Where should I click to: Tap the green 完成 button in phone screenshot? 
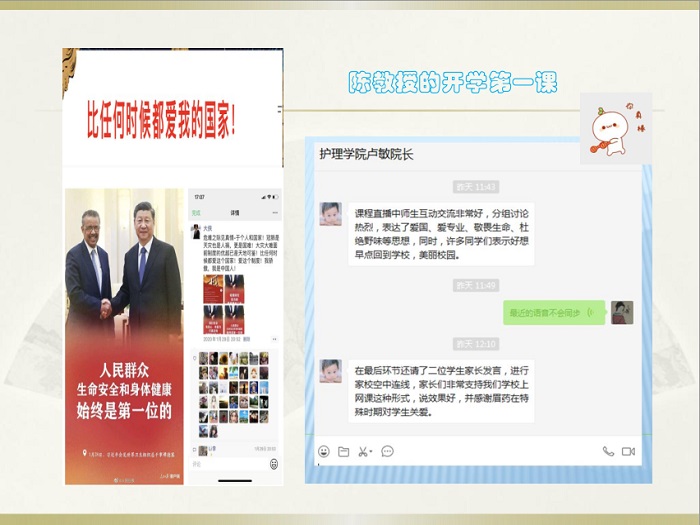pyautogui.click(x=196, y=213)
